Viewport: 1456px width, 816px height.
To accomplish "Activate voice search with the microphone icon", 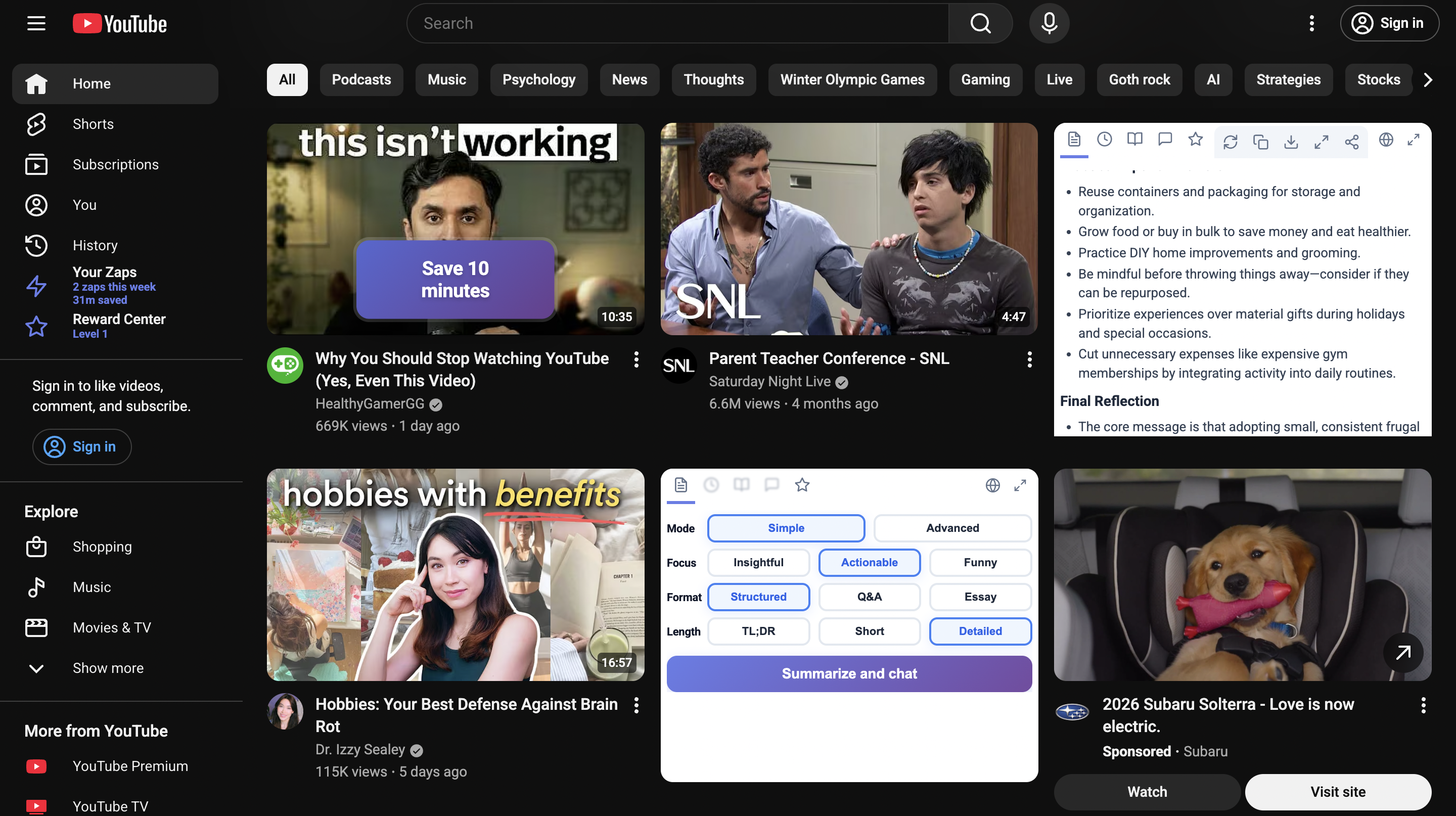I will click(x=1049, y=23).
